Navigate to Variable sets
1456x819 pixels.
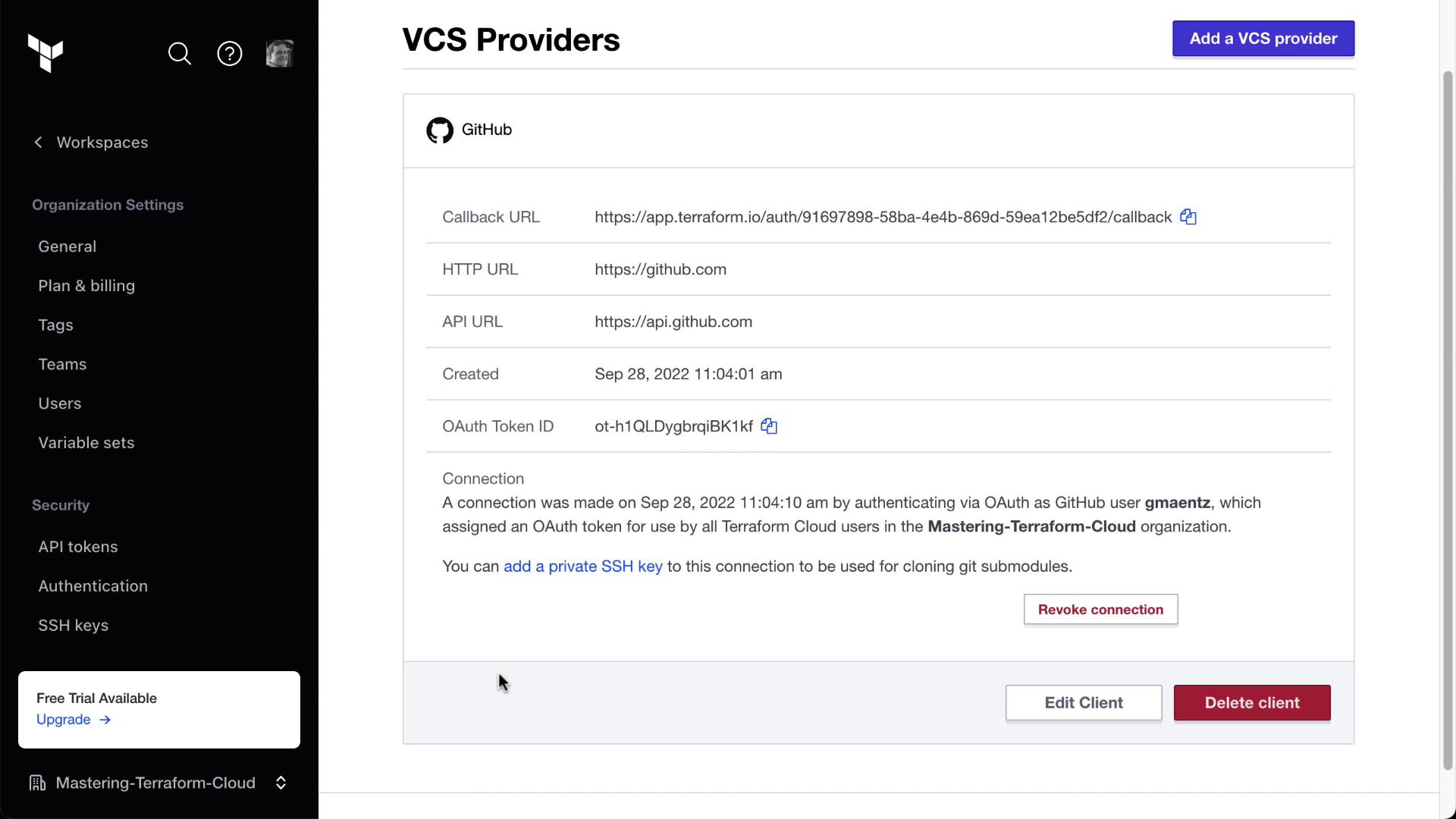point(86,443)
